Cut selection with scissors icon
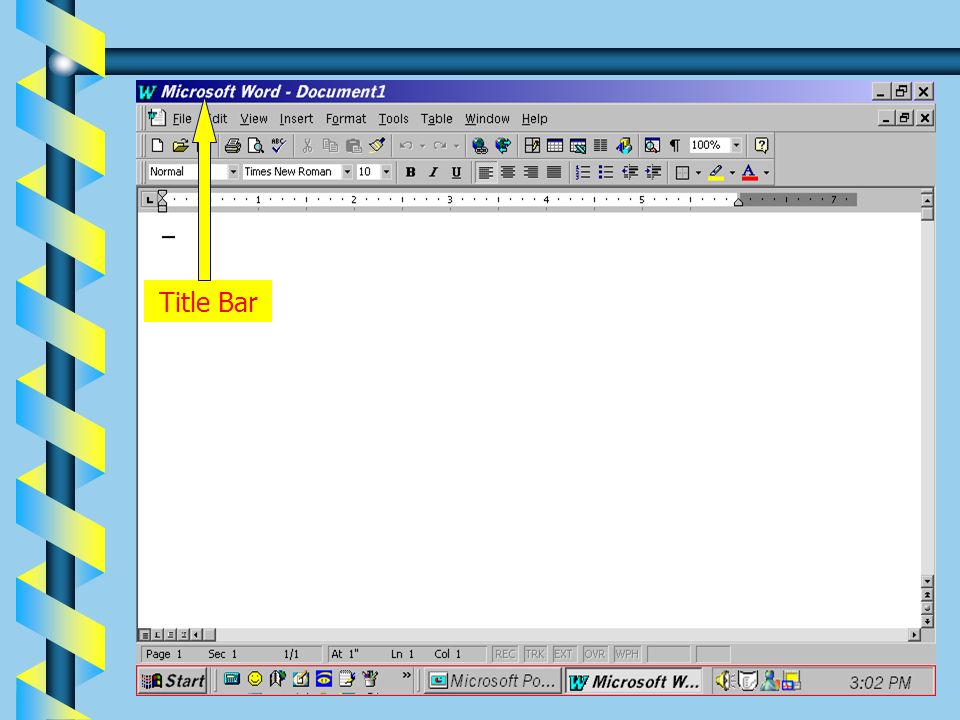Viewport: 960px width, 720px height. point(307,146)
